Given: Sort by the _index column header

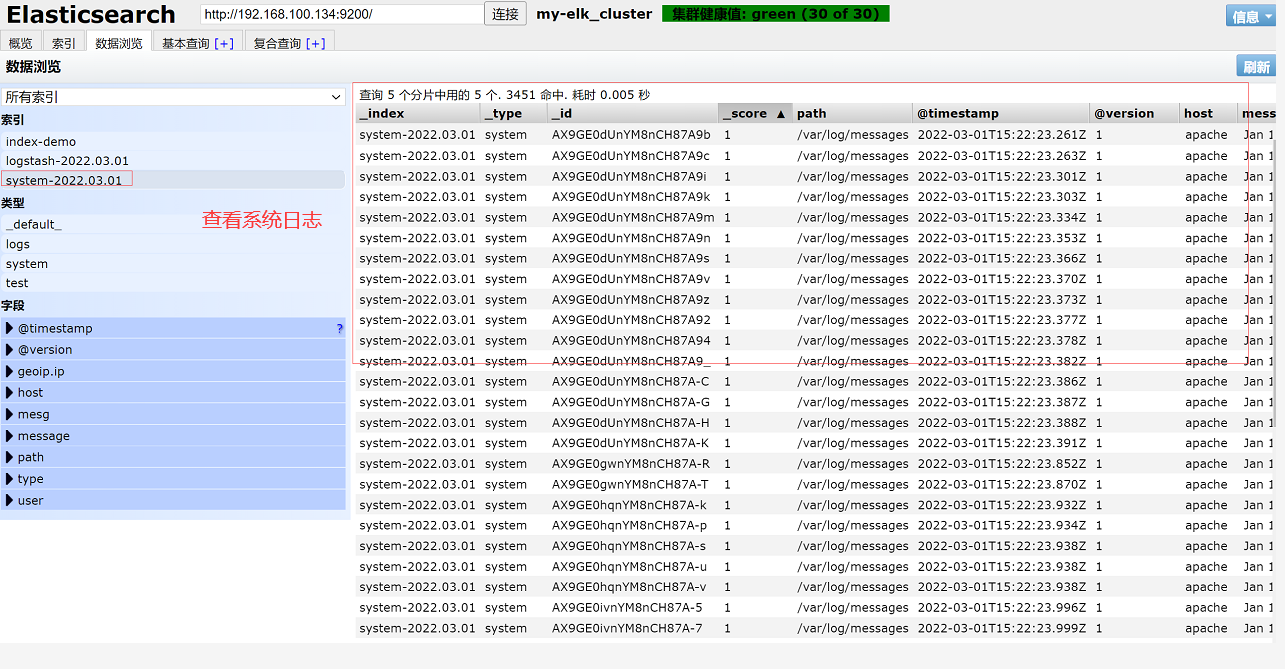Looking at the screenshot, I should 417,114.
